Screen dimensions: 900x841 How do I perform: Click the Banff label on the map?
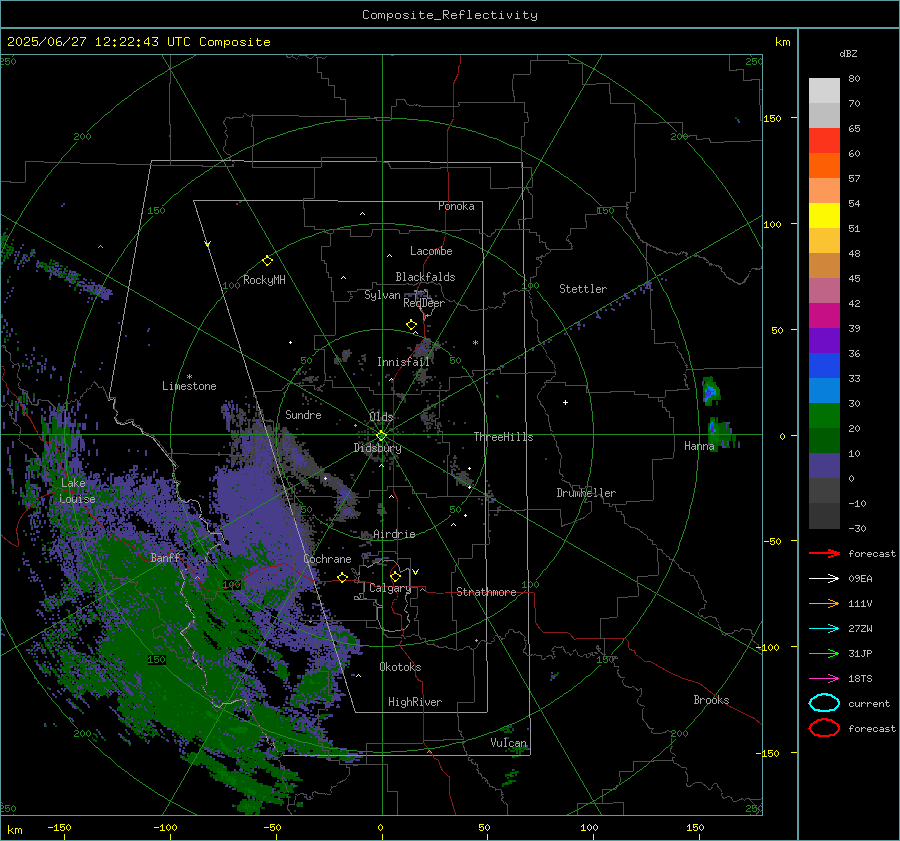tap(165, 557)
